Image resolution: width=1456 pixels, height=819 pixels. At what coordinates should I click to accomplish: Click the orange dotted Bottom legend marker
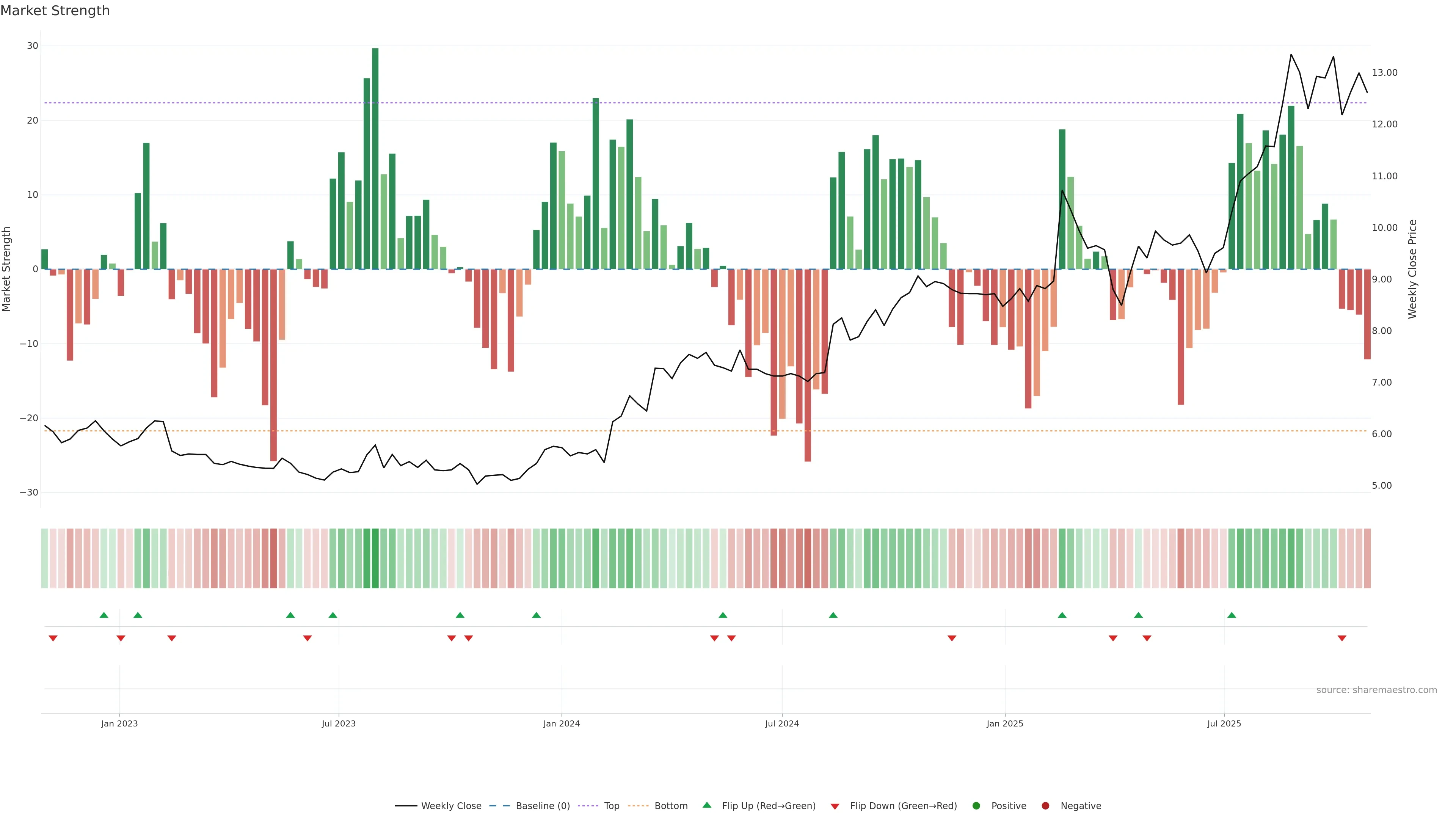click(639, 806)
